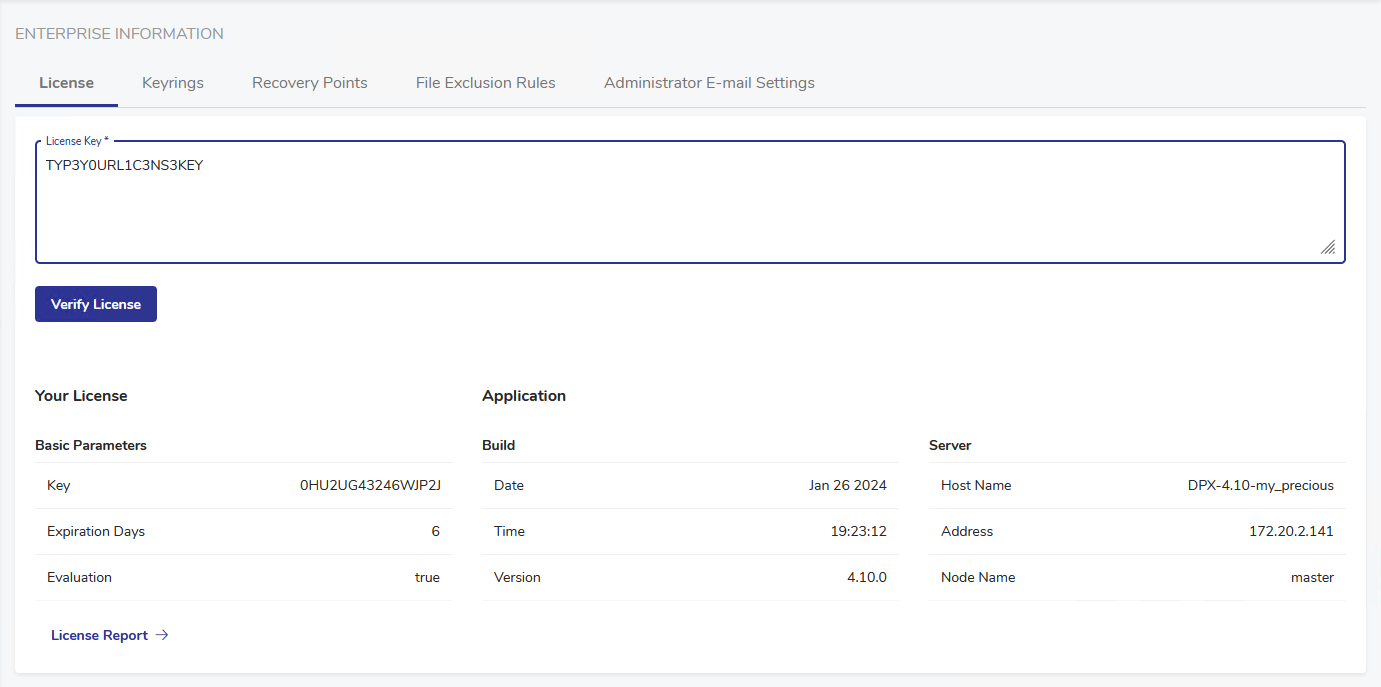Grab the License Key textarea resize handle
The height and width of the screenshot is (687, 1381).
point(1328,247)
